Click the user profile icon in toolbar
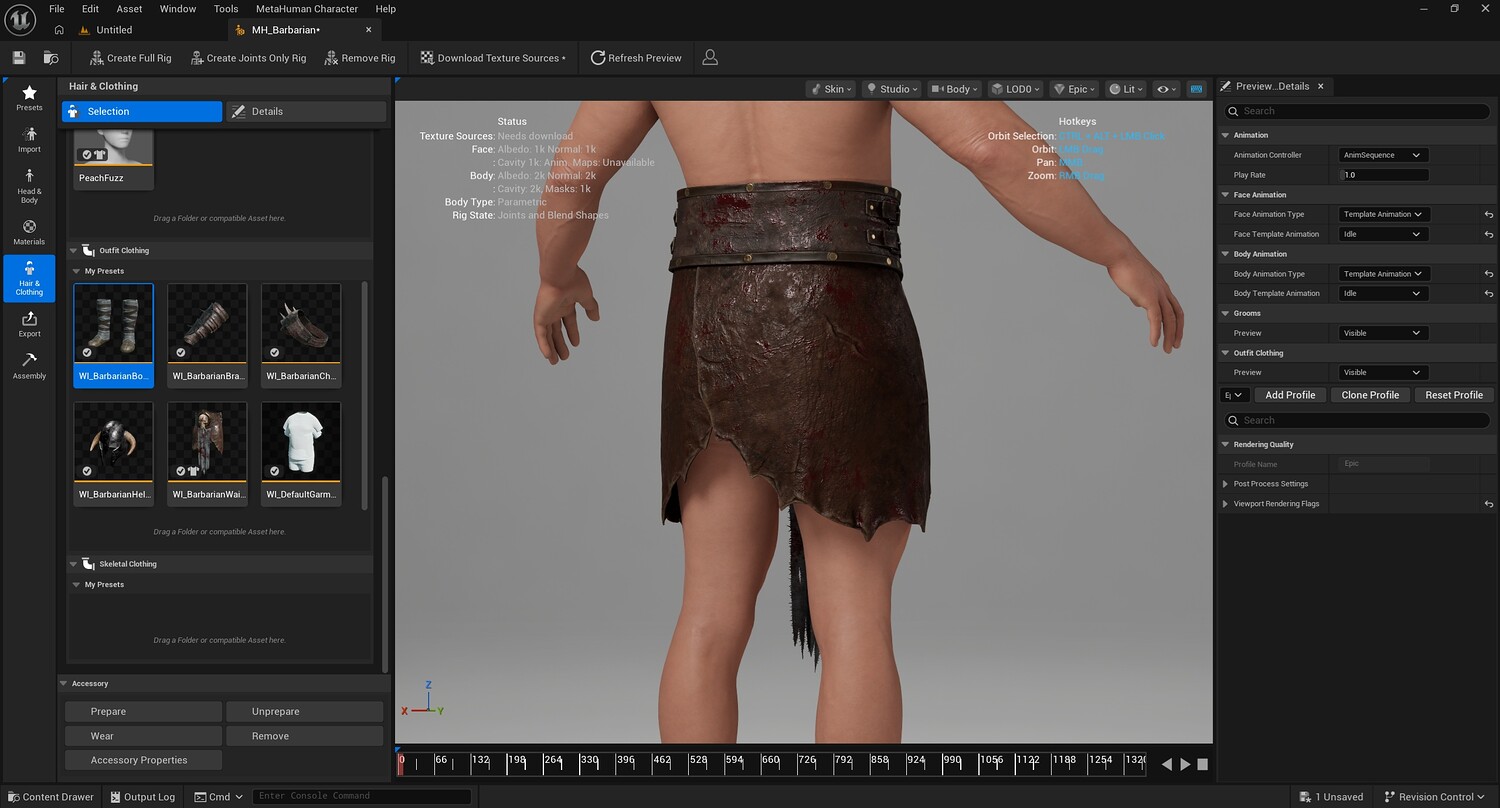 (x=710, y=58)
